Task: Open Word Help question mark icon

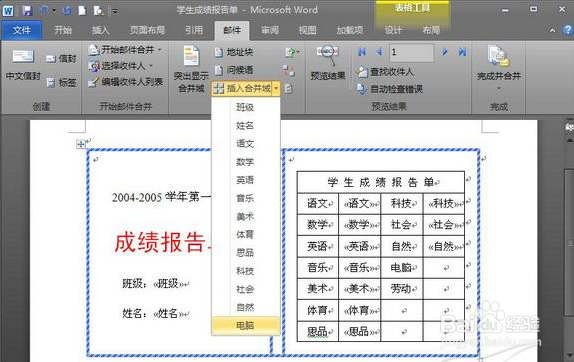Action: (x=568, y=30)
